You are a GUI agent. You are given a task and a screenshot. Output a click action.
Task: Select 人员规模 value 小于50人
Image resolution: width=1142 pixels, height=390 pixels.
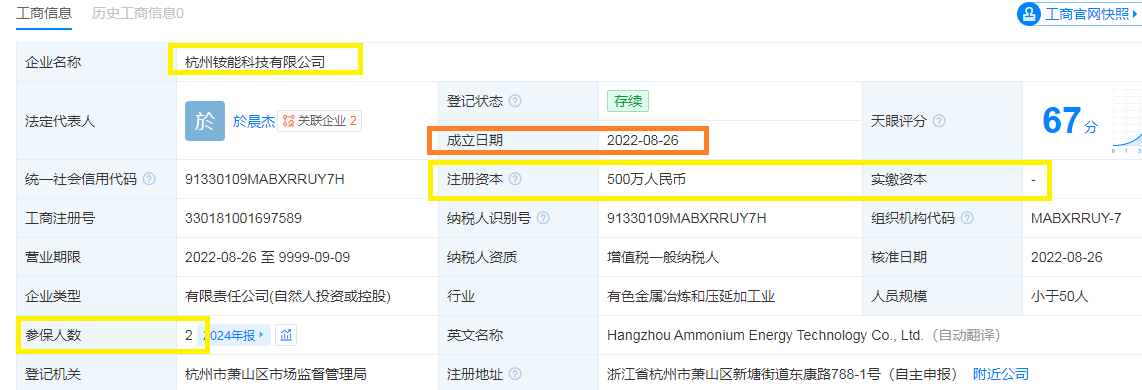click(x=1060, y=297)
